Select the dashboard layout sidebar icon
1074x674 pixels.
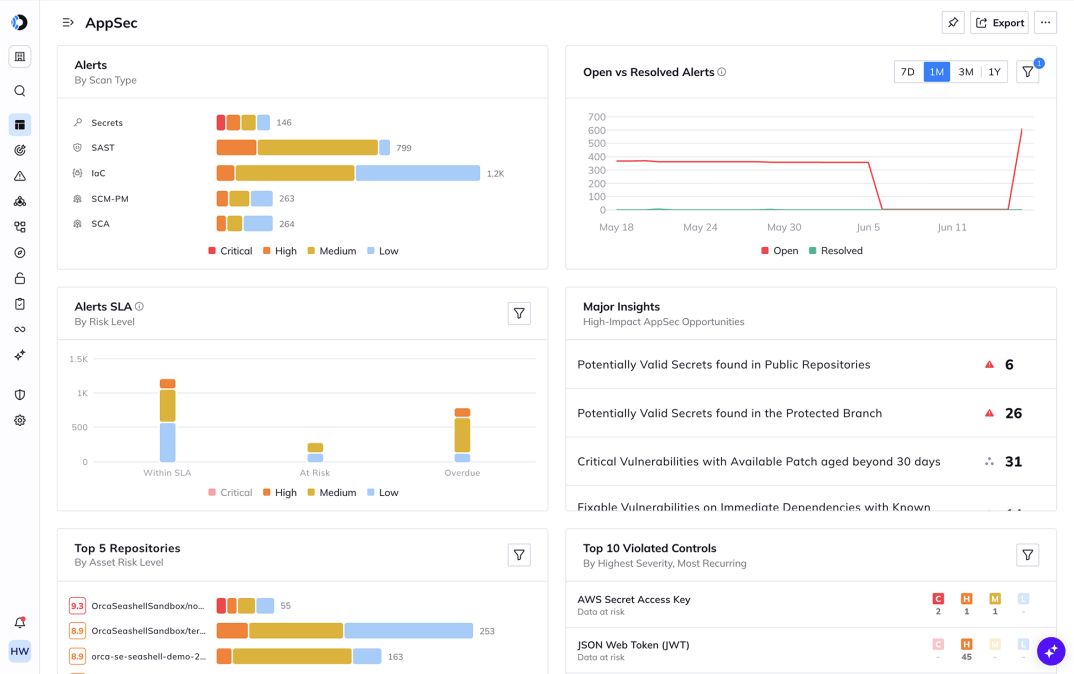[x=20, y=125]
